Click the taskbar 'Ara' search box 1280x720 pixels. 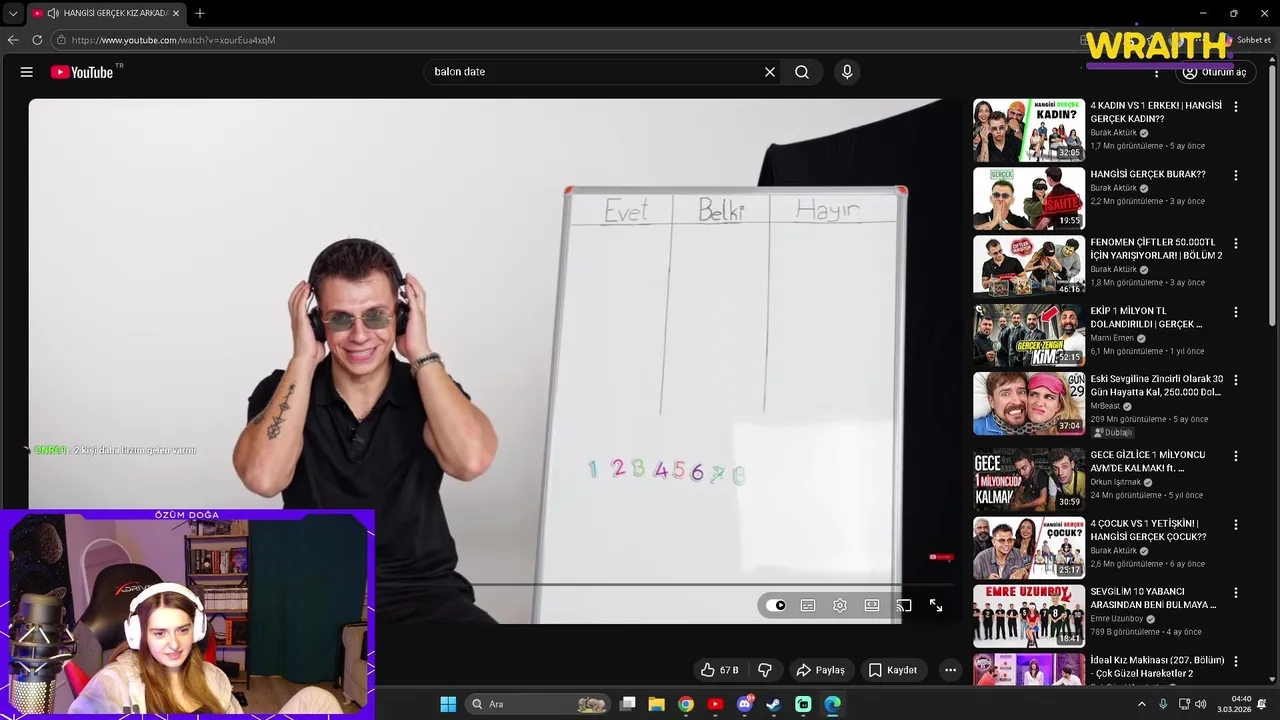(x=540, y=704)
